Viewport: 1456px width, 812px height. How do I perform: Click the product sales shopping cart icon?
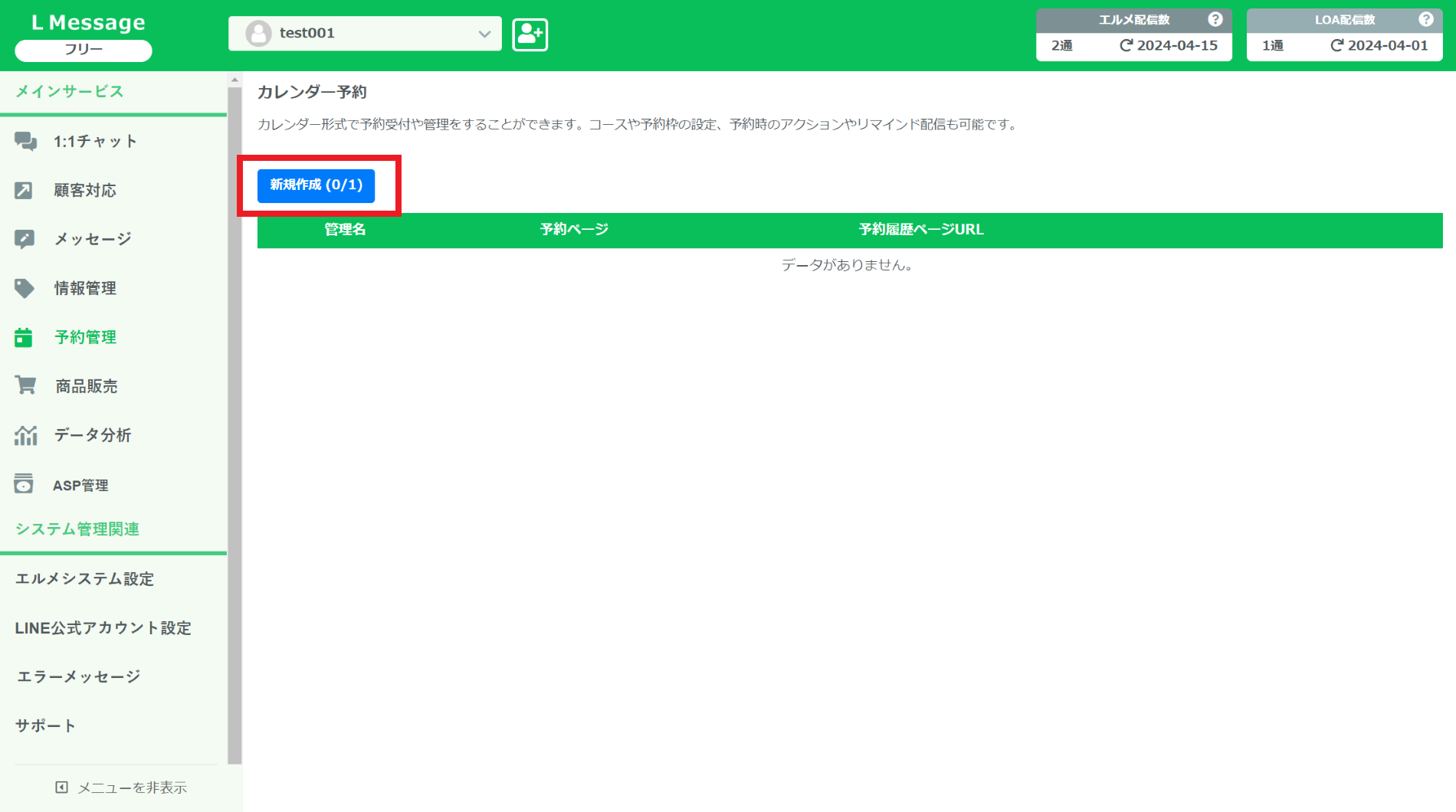25,385
